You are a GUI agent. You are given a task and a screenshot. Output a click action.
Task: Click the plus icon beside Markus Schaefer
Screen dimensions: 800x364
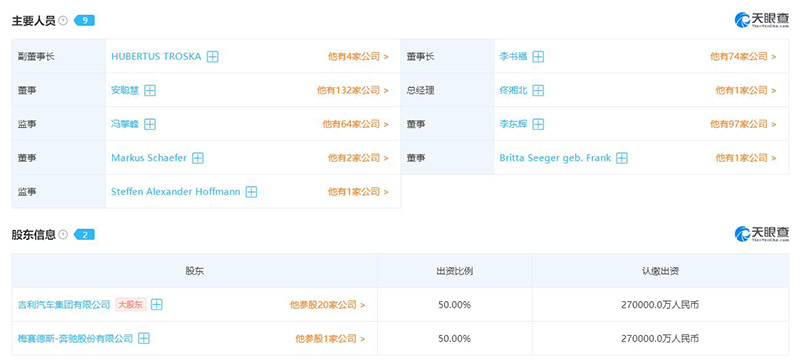198,158
